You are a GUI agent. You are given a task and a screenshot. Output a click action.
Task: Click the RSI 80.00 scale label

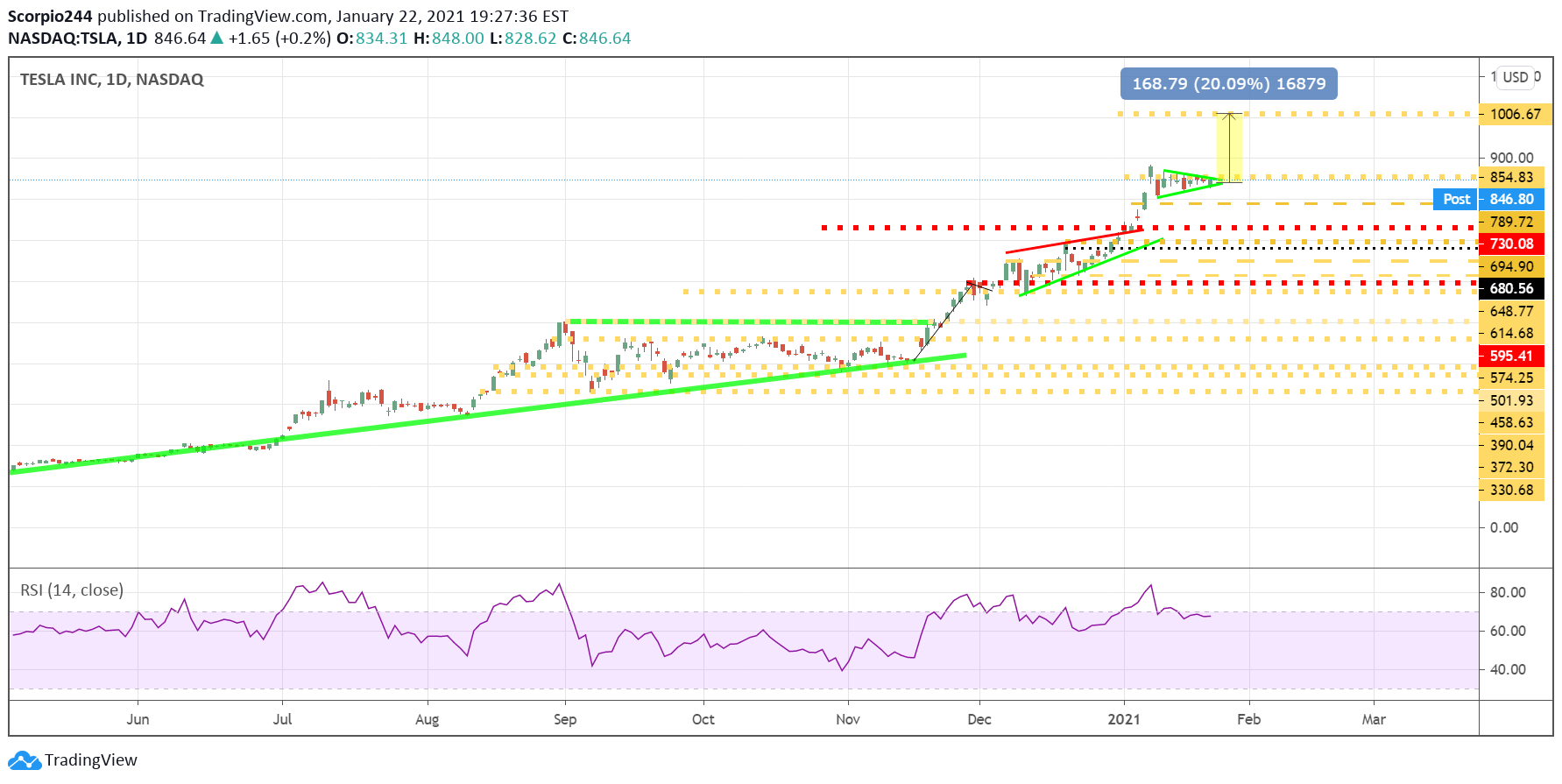coord(1509,592)
